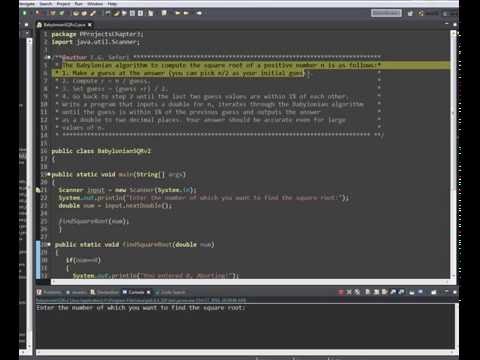Open the Help menu
Screen dimensions: 480x360
tap(112, 4)
